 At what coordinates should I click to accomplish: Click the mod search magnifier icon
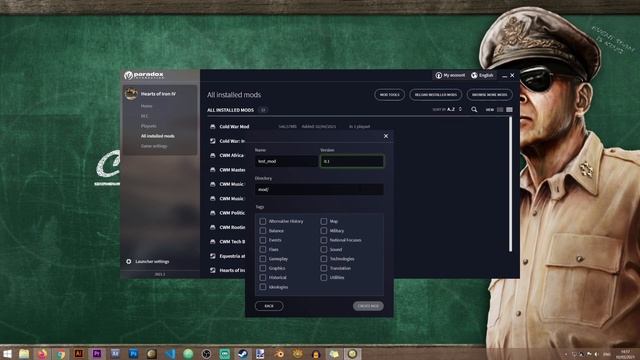point(474,109)
